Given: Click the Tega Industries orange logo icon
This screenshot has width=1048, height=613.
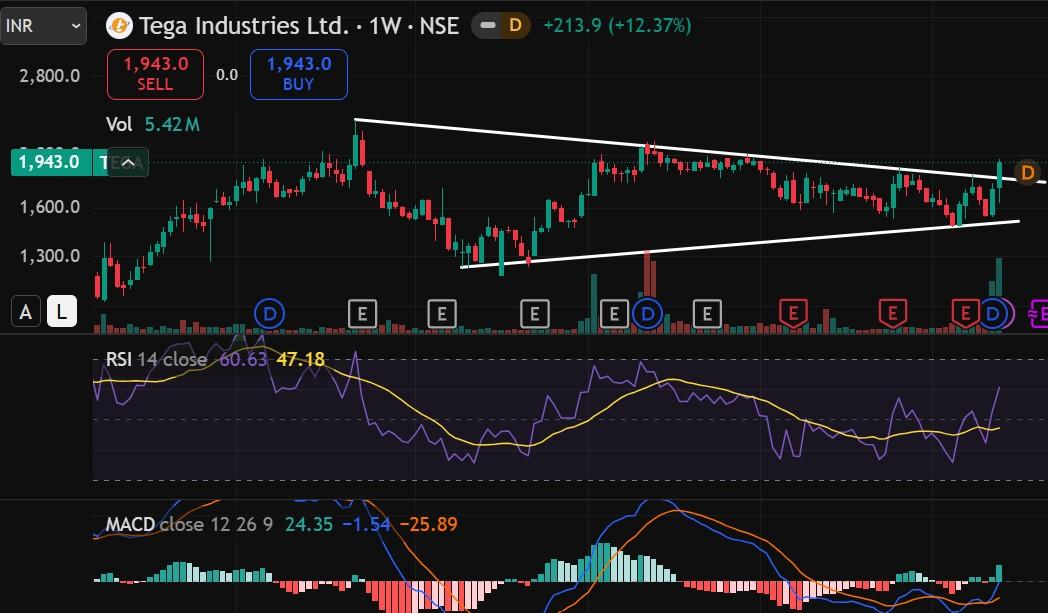Looking at the screenshot, I should (119, 26).
